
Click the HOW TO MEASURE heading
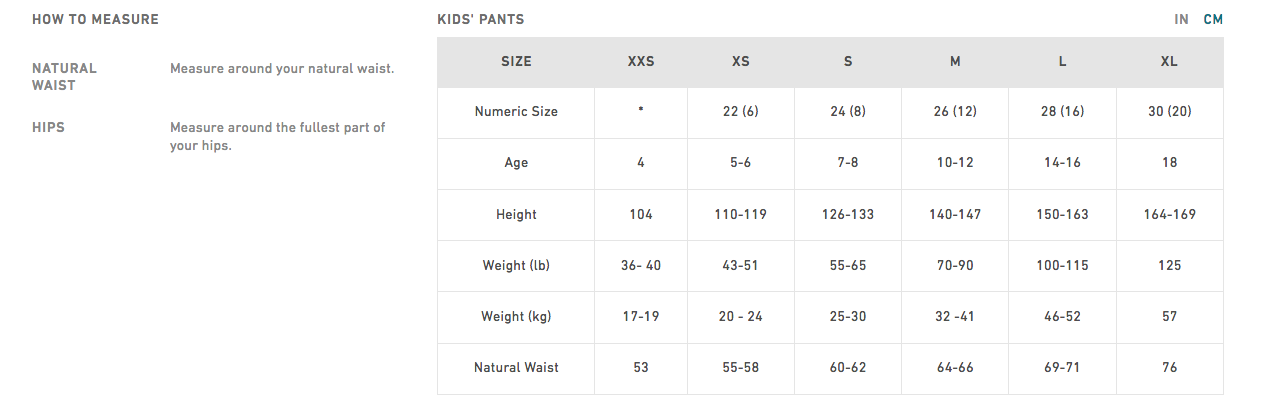pos(95,19)
